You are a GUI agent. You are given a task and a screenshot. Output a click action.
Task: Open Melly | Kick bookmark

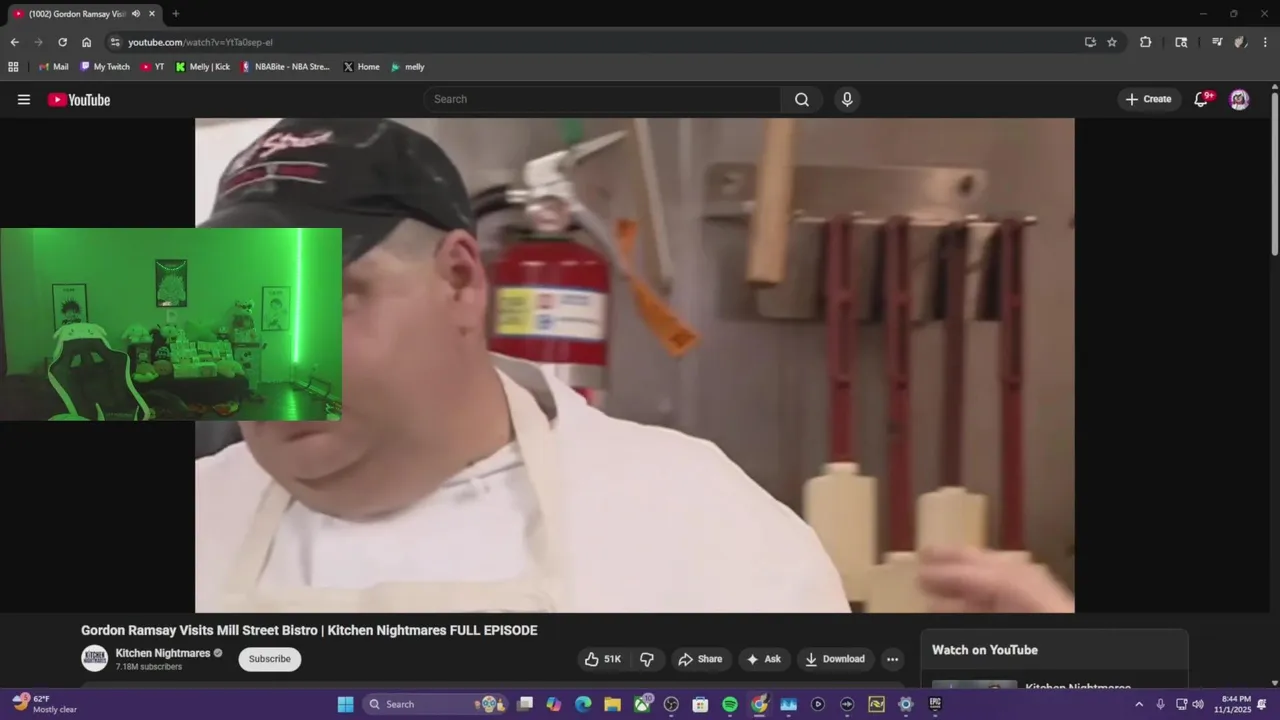203,67
